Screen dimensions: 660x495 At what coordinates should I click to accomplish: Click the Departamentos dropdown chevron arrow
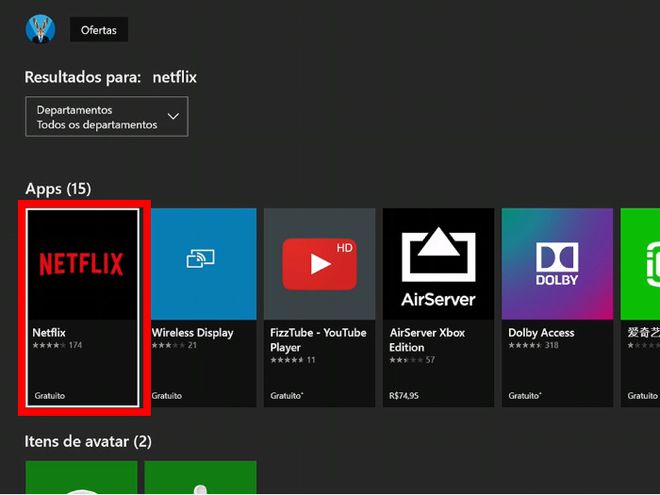click(x=173, y=116)
